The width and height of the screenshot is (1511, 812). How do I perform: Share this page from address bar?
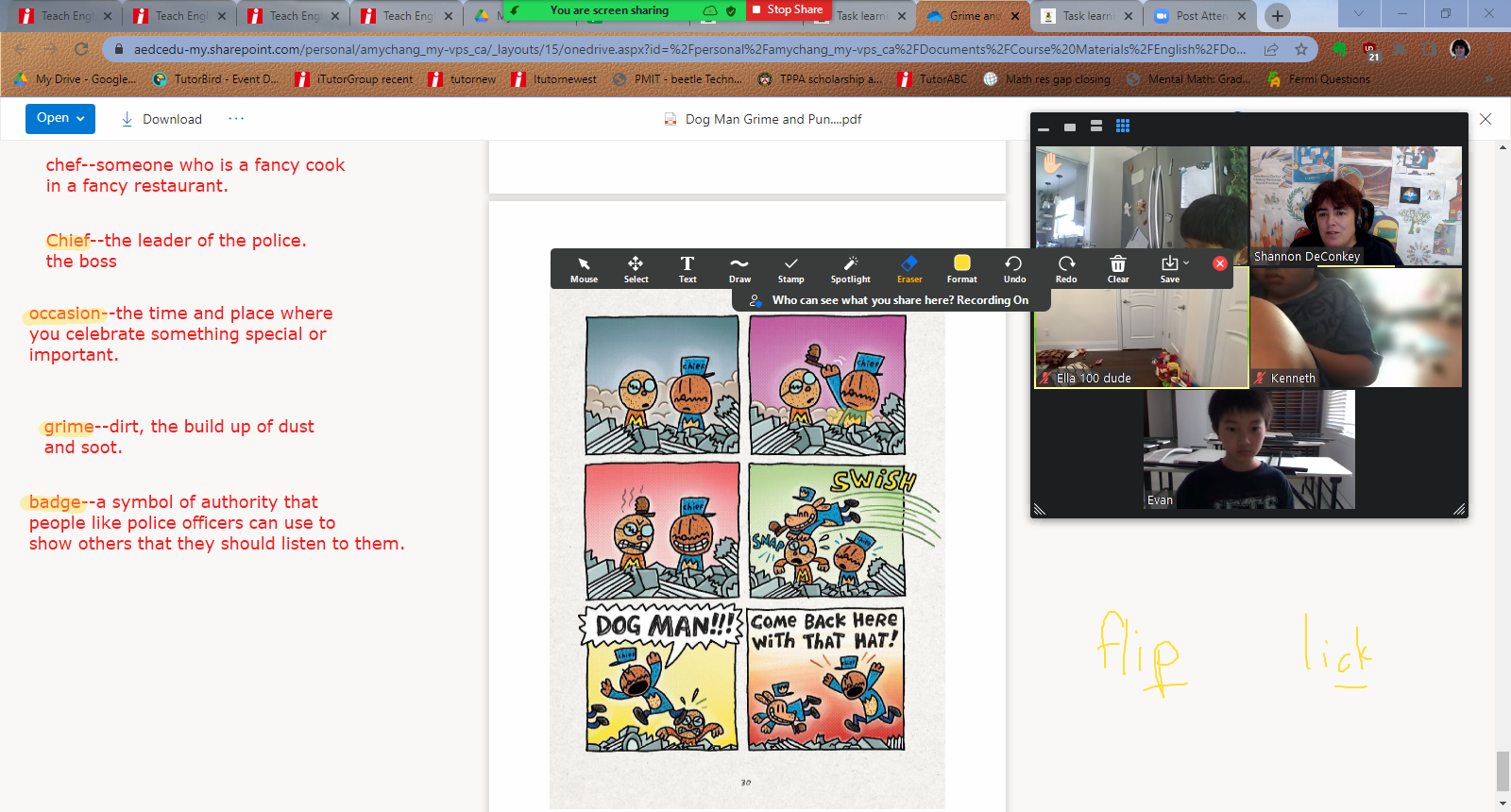coord(1271,49)
